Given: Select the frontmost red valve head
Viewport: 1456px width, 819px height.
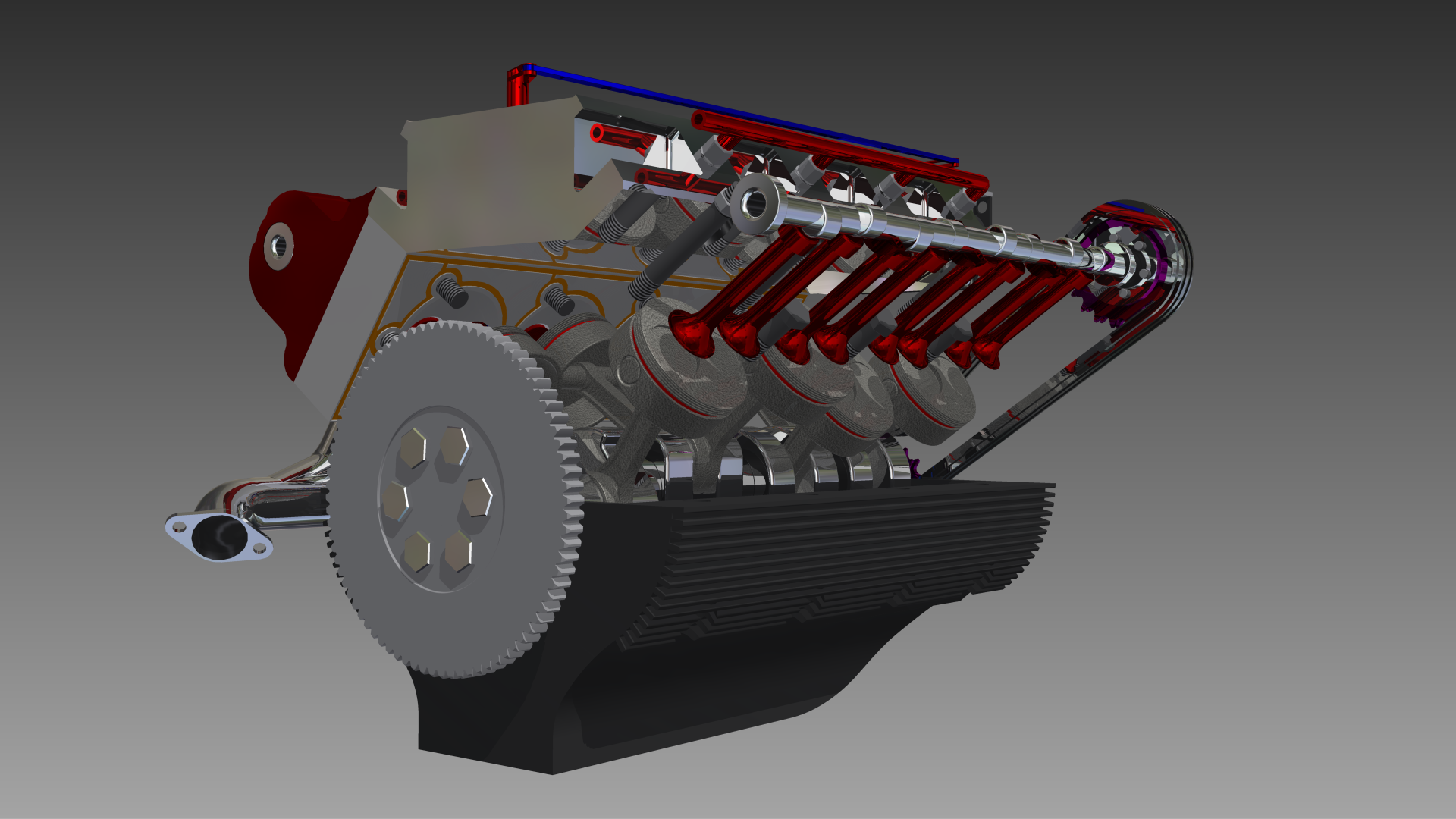Looking at the screenshot, I should 692,334.
